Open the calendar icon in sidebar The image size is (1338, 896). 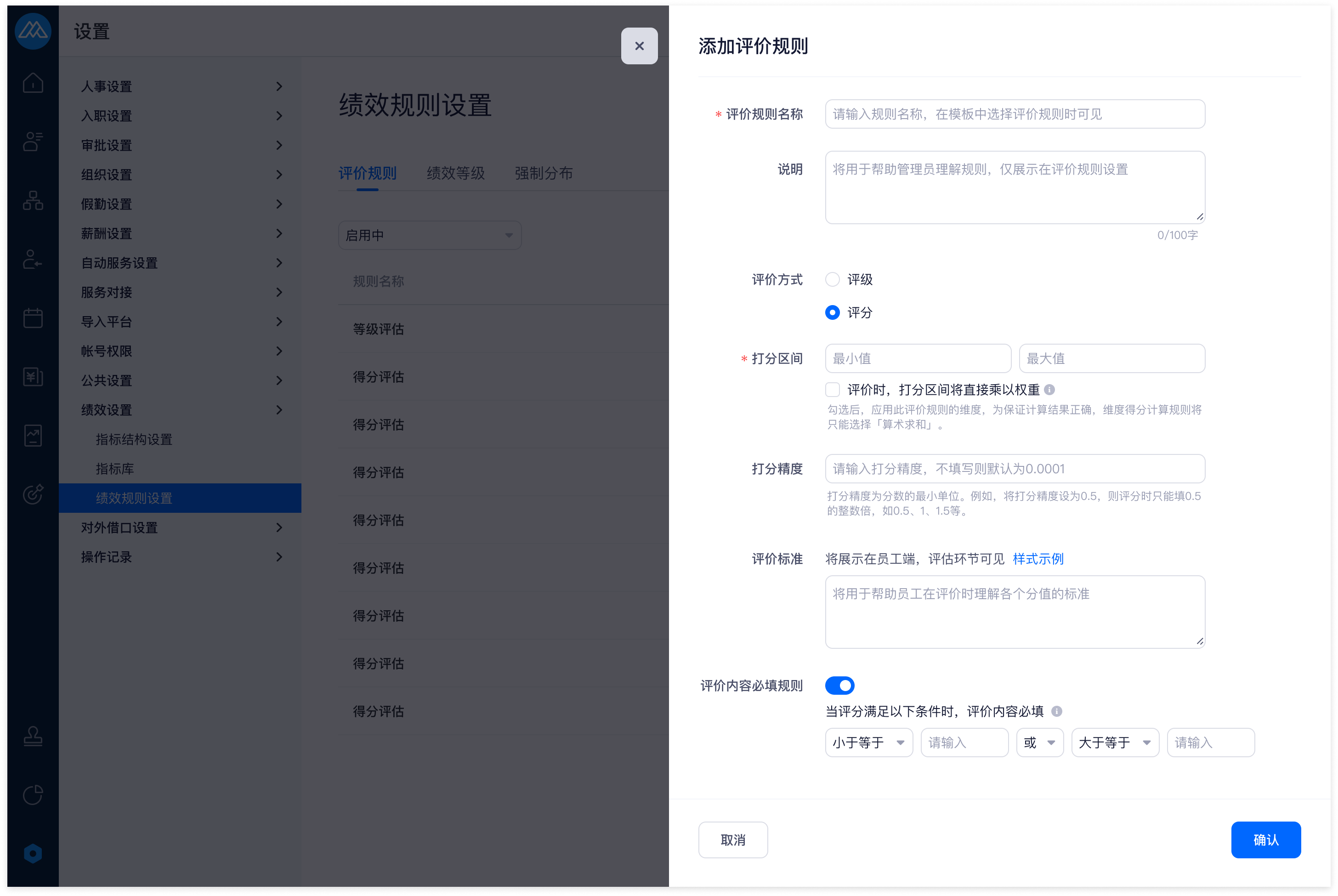click(33, 318)
